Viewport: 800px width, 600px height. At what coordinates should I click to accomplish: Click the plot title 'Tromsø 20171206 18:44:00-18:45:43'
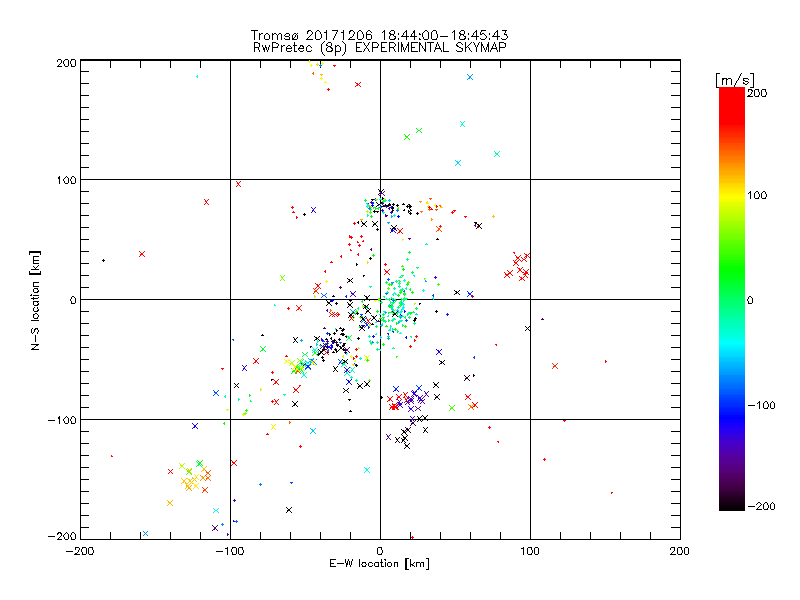click(x=379, y=35)
